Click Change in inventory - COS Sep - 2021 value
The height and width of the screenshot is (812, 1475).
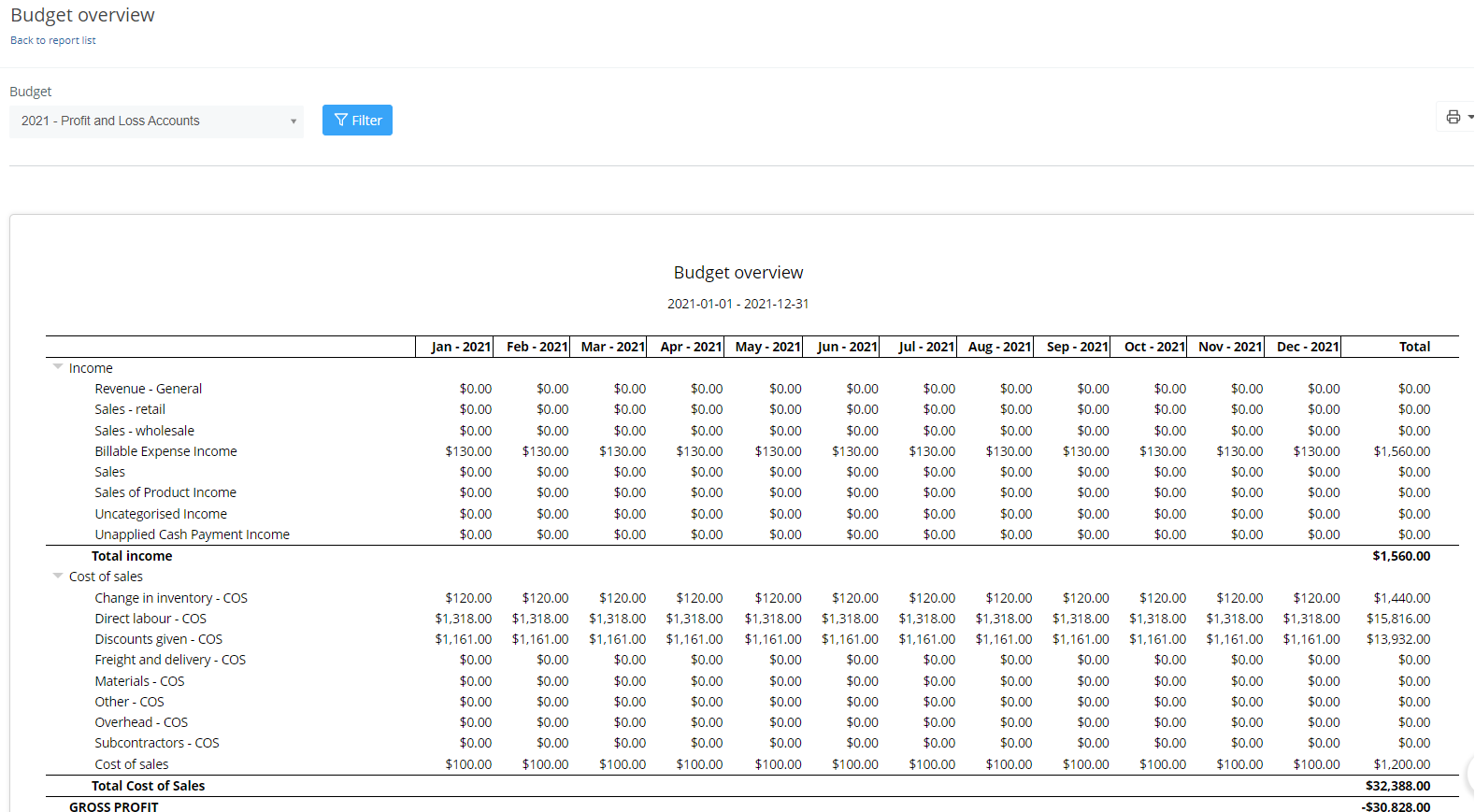[1086, 598]
